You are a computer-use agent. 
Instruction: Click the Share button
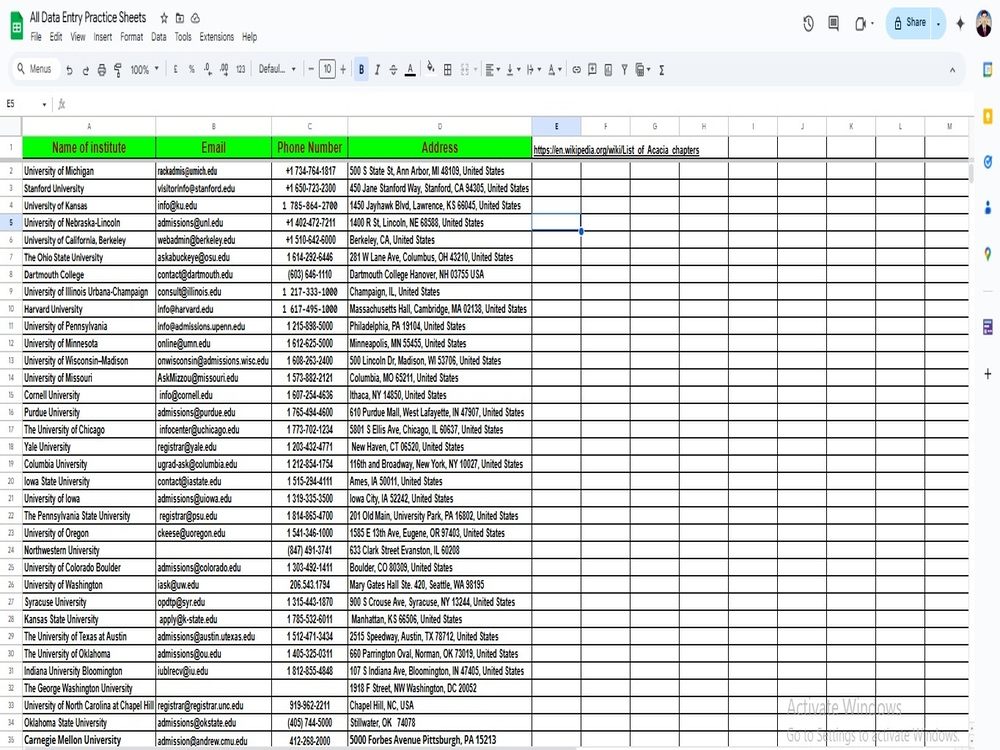pos(910,23)
